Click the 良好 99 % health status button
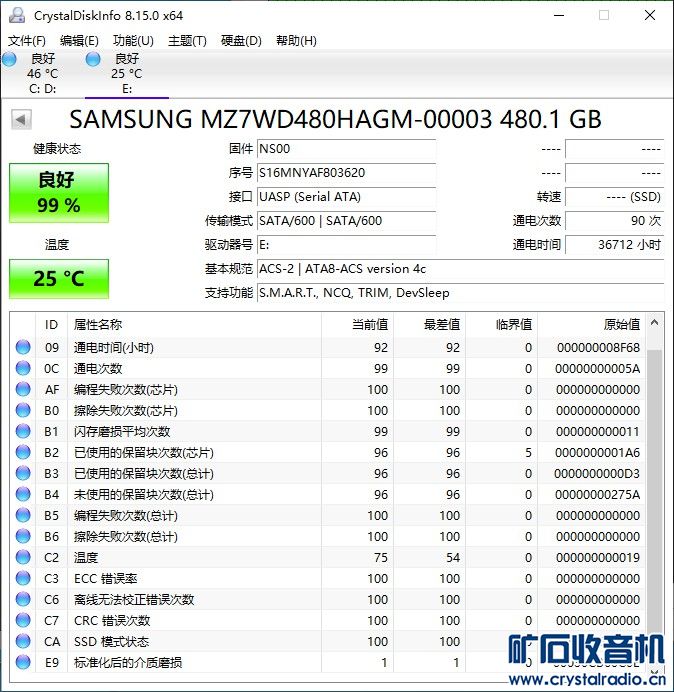The height and width of the screenshot is (692, 674). pos(59,193)
